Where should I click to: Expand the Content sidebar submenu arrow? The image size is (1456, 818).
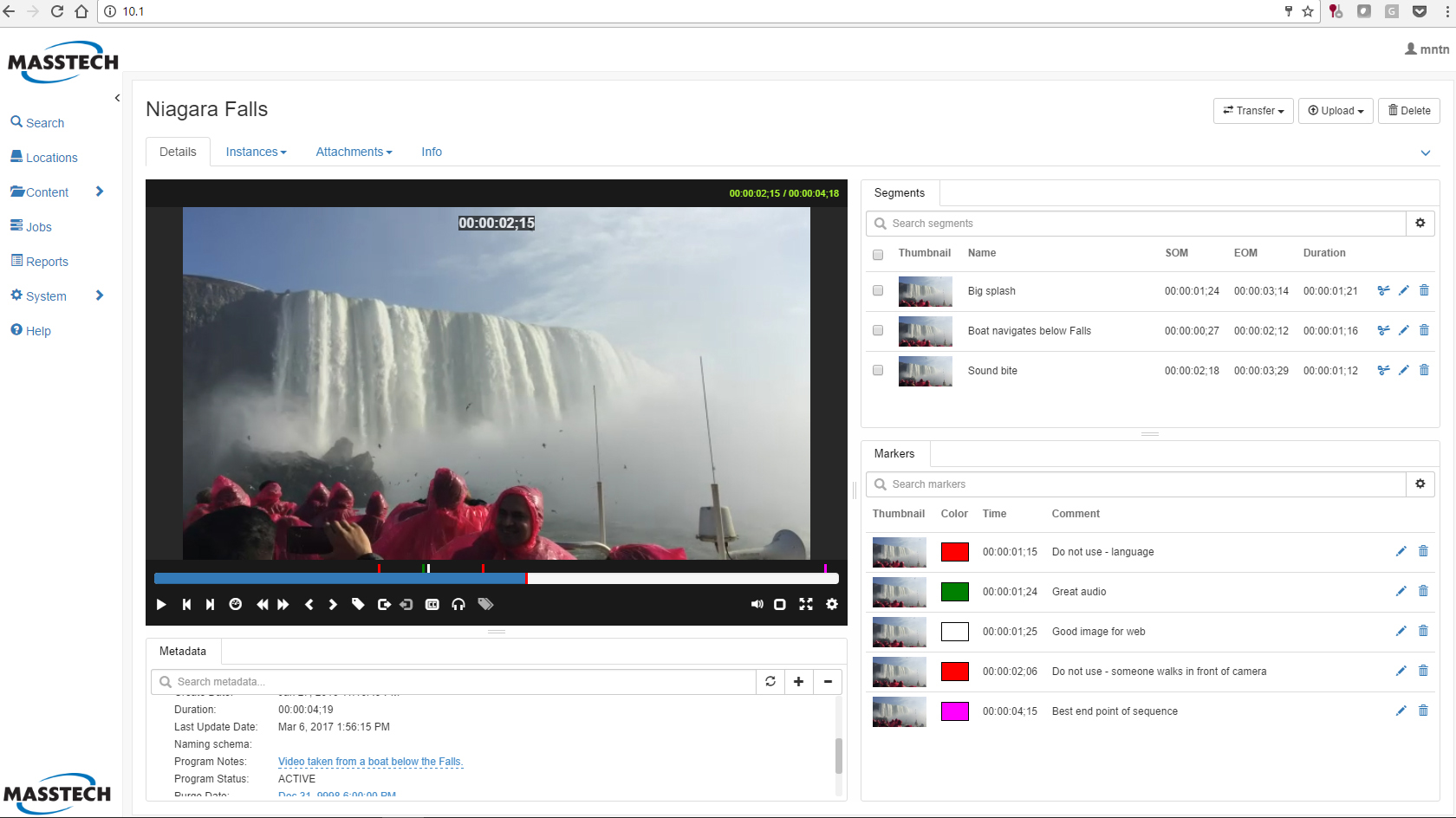[x=100, y=192]
